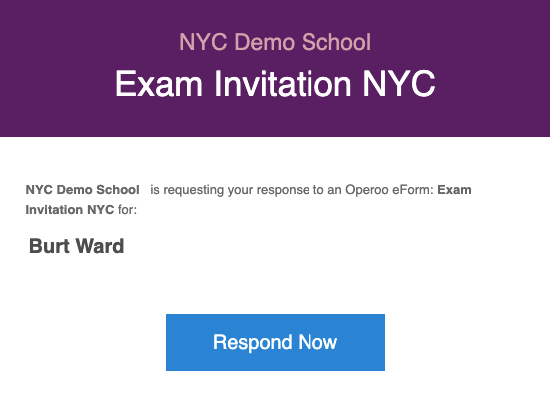Click 'School' in the pink header line
Image resolution: width=550 pixels, height=418 pixels.
click(x=336, y=42)
